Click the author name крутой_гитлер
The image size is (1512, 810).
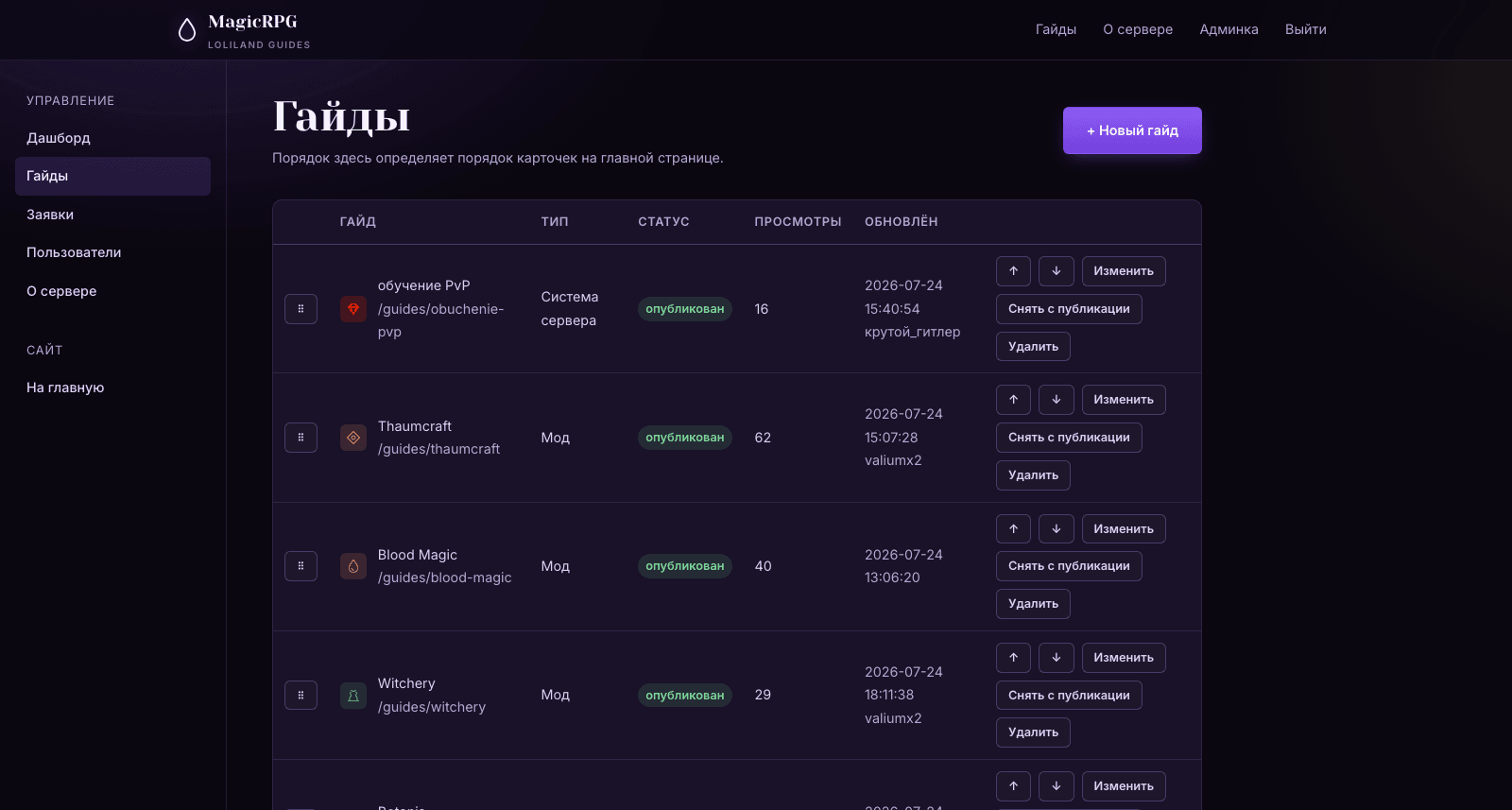click(912, 332)
